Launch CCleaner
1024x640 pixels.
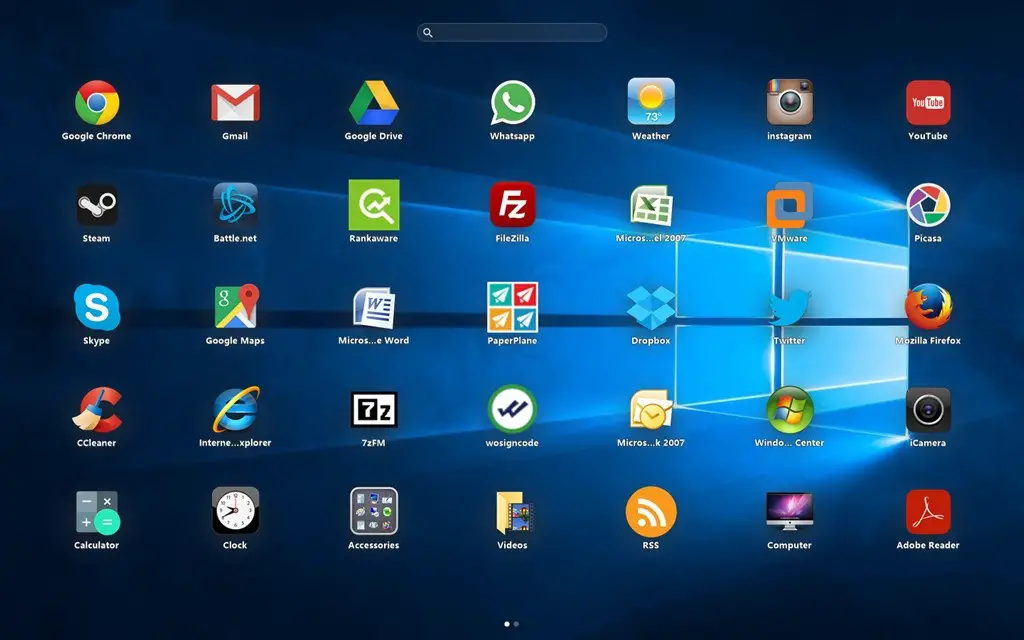point(97,409)
